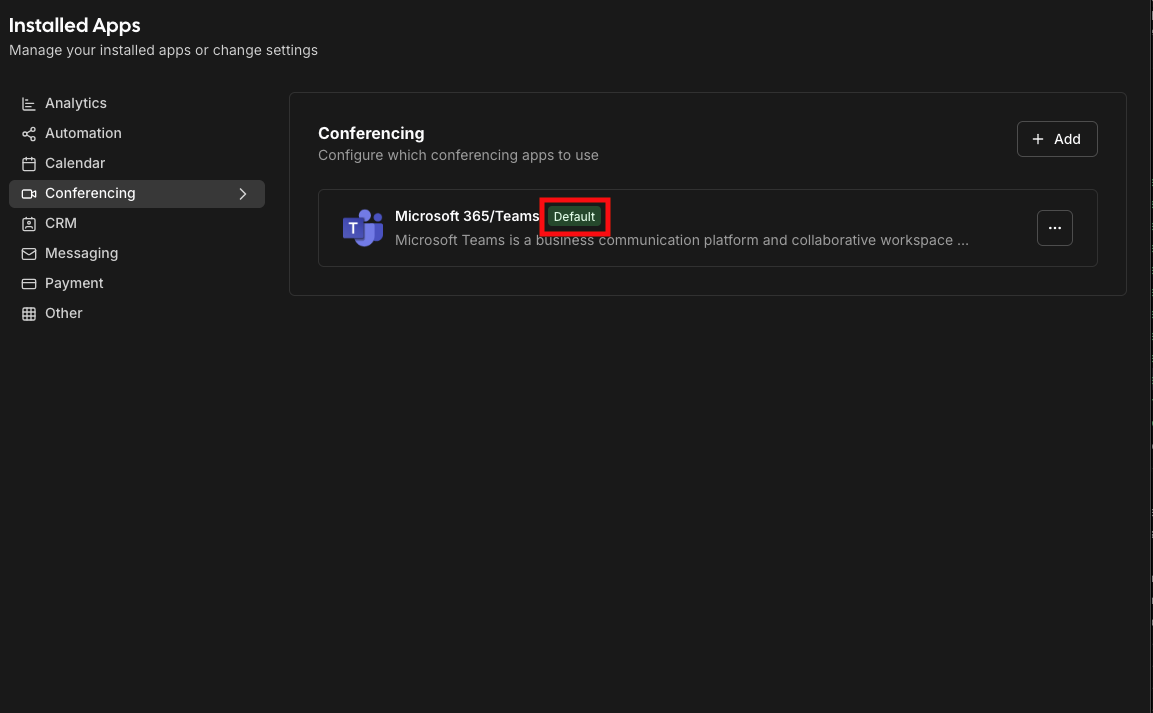Open the three-dot options menu for Teams
The image size is (1153, 713).
coord(1054,228)
